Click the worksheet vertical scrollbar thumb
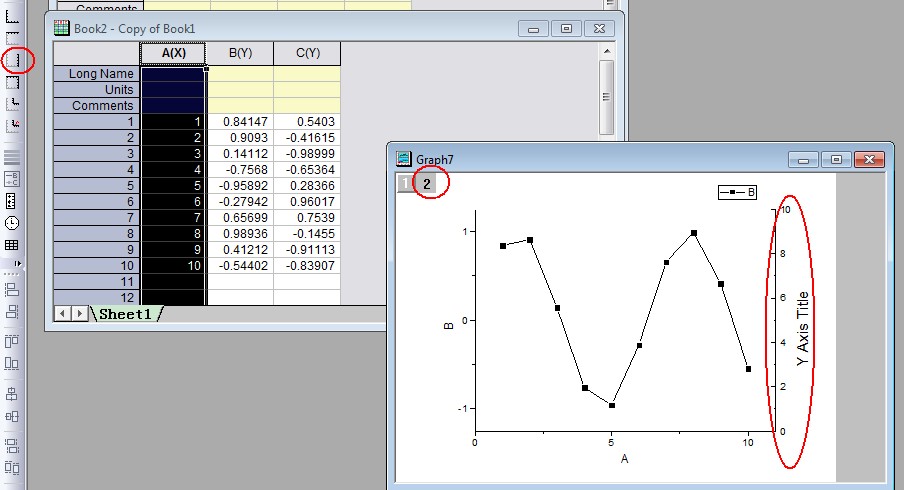 (606, 96)
